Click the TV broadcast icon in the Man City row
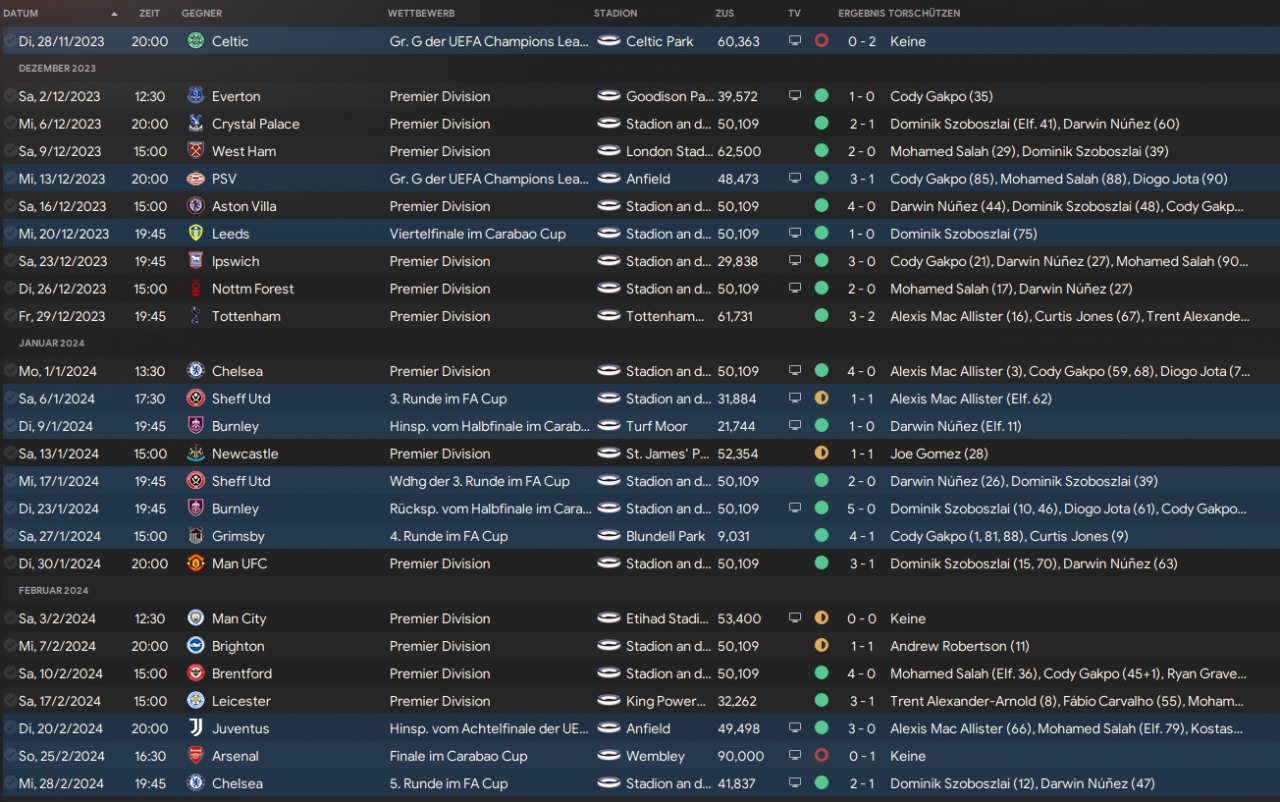Image resolution: width=1280 pixels, height=802 pixels. point(795,619)
